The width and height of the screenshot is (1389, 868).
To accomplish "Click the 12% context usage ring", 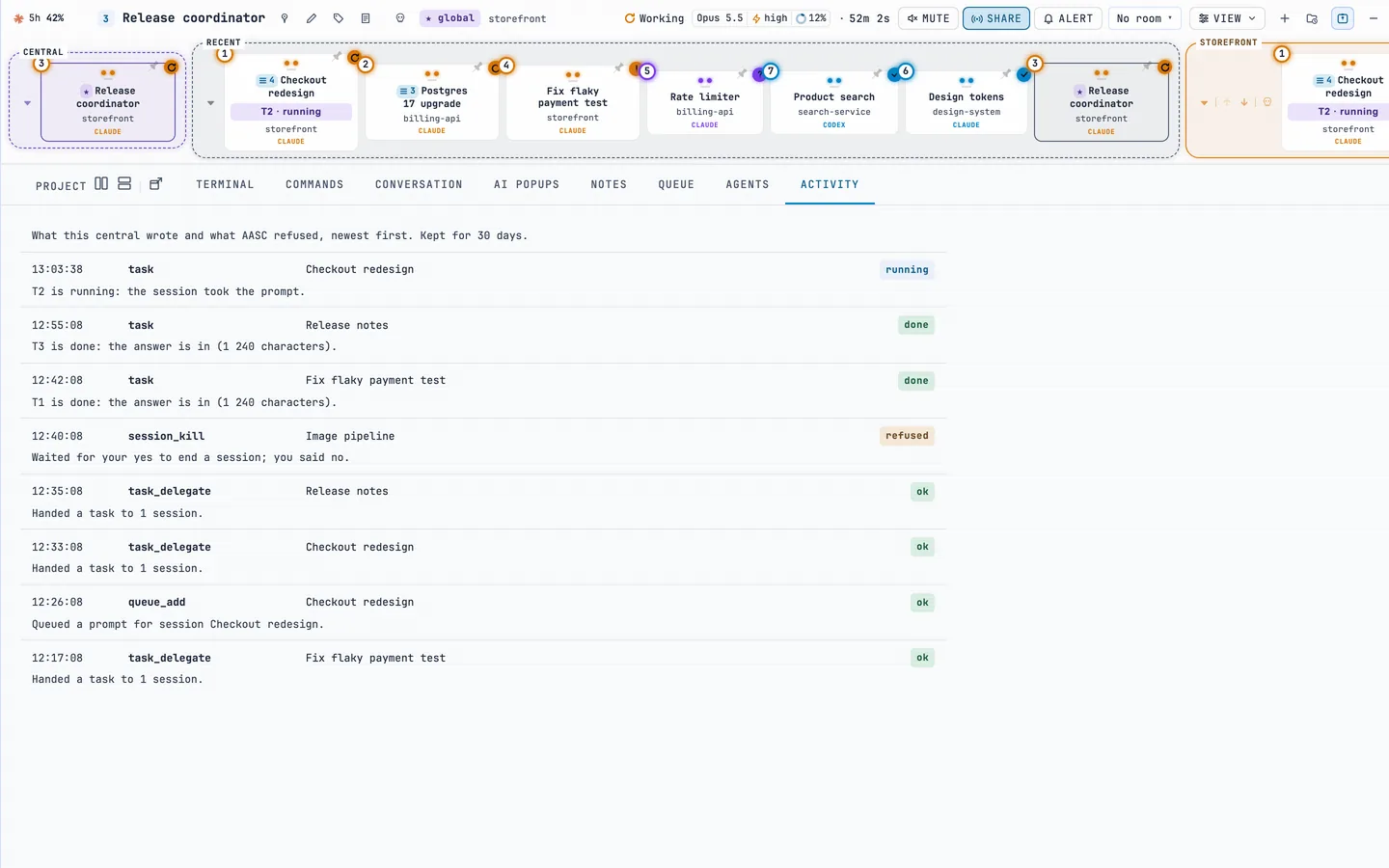I will 810,18.
